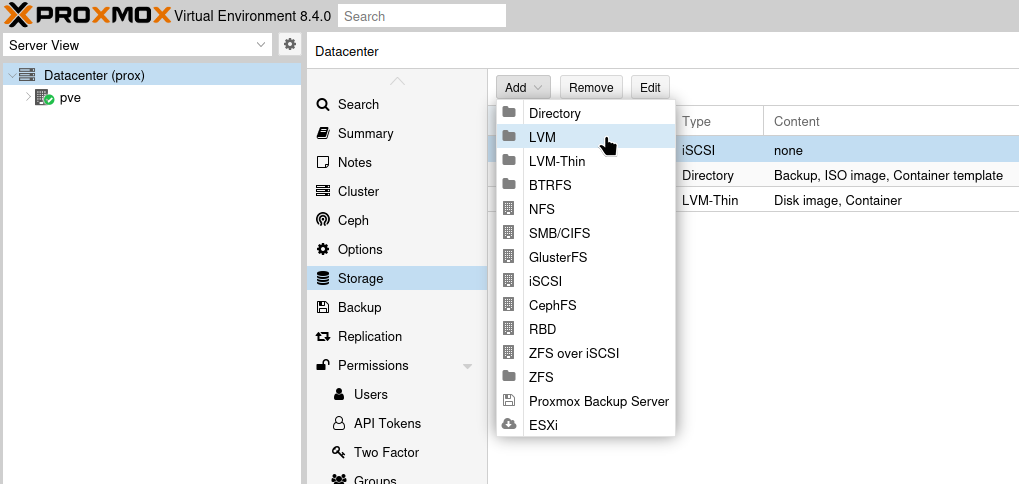Collapse the Datacenter tree node
Screen dimensions: 1019x484
pyautogui.click(x=12, y=75)
